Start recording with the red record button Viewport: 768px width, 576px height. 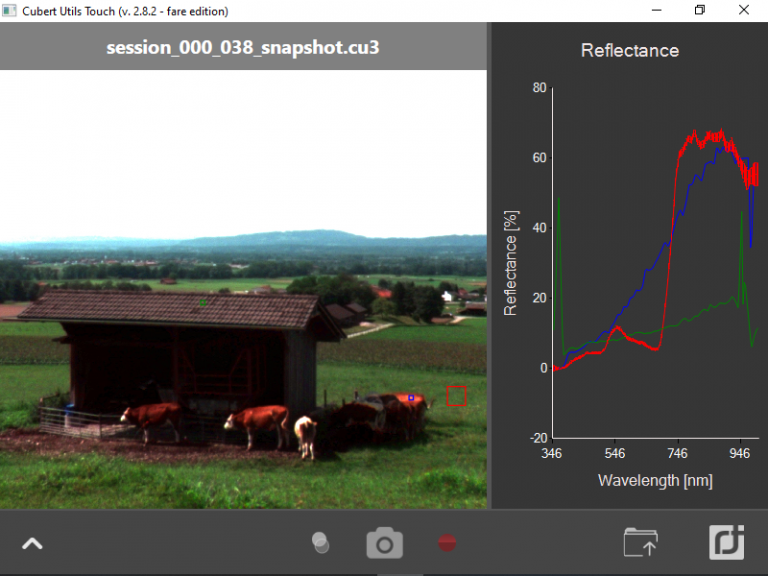click(447, 543)
